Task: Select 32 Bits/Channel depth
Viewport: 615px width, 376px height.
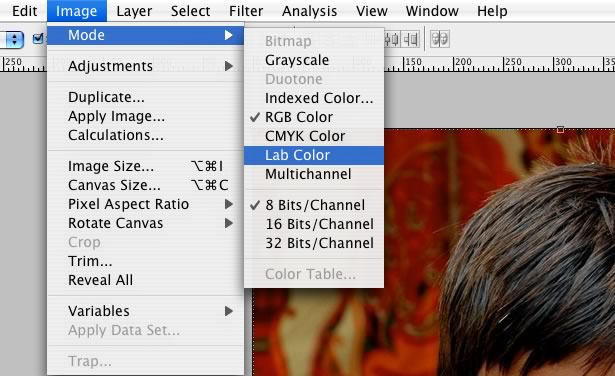Action: click(314, 243)
